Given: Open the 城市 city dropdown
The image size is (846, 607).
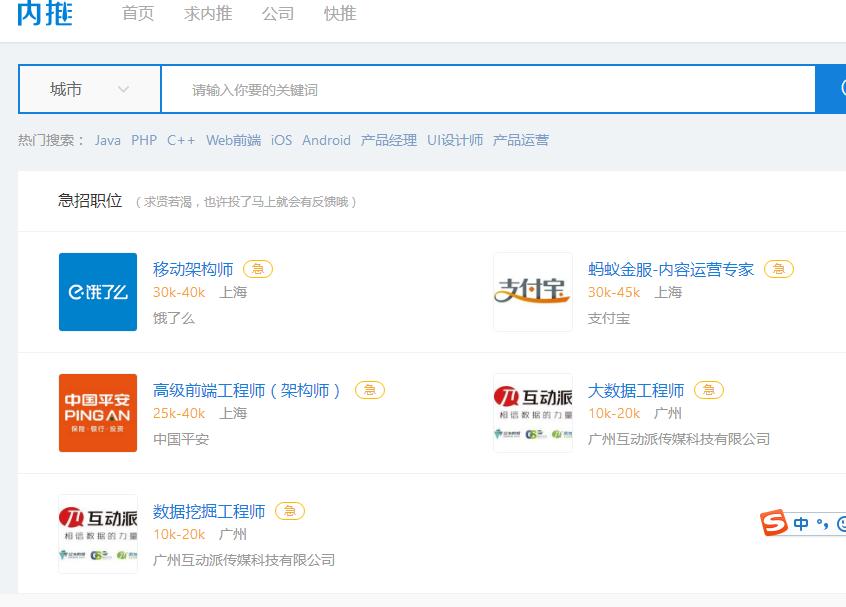Looking at the screenshot, I should 88,88.
